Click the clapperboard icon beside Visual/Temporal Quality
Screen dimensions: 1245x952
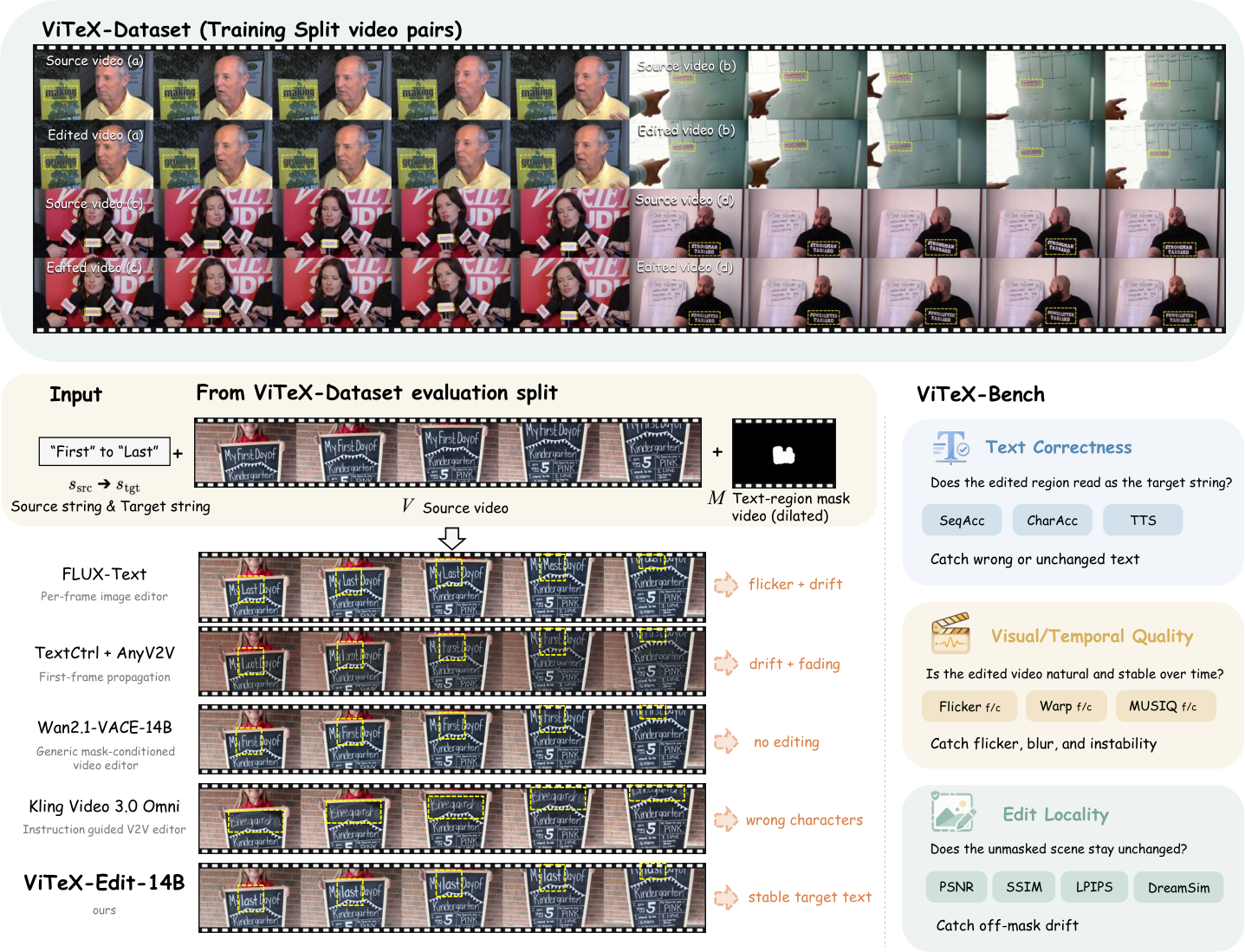coord(950,634)
